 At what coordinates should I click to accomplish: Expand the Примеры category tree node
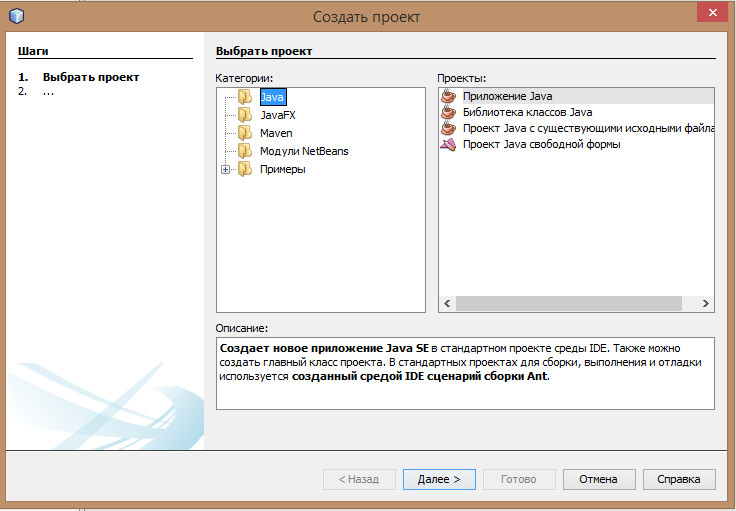(225, 169)
